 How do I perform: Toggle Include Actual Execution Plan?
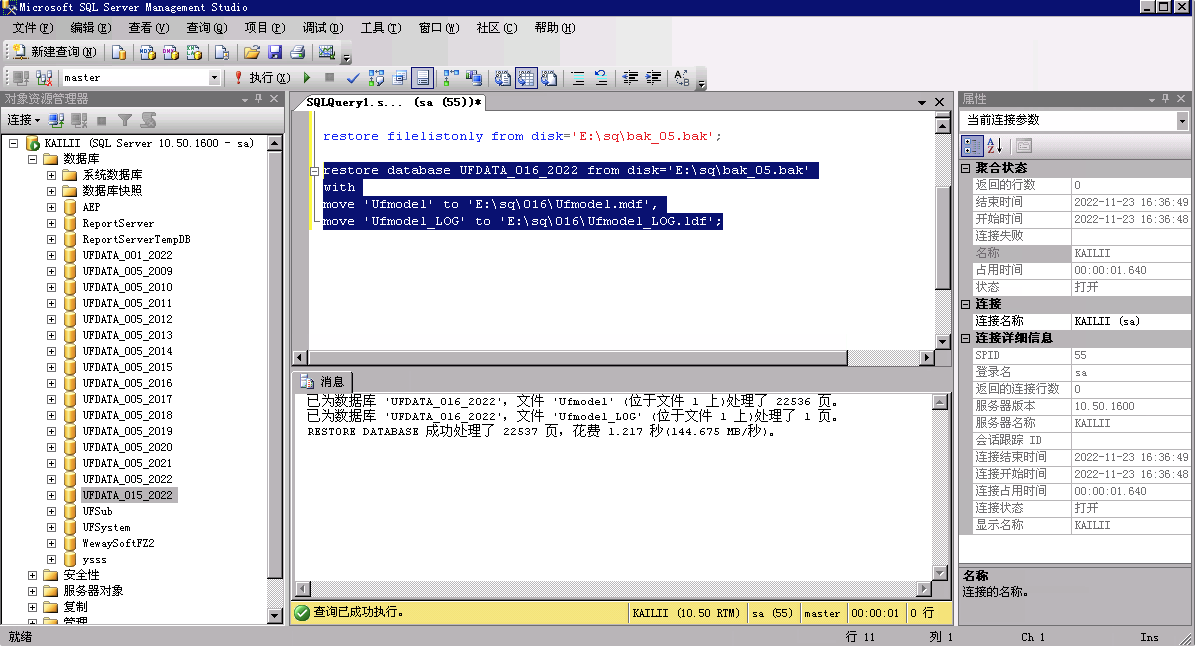point(450,78)
